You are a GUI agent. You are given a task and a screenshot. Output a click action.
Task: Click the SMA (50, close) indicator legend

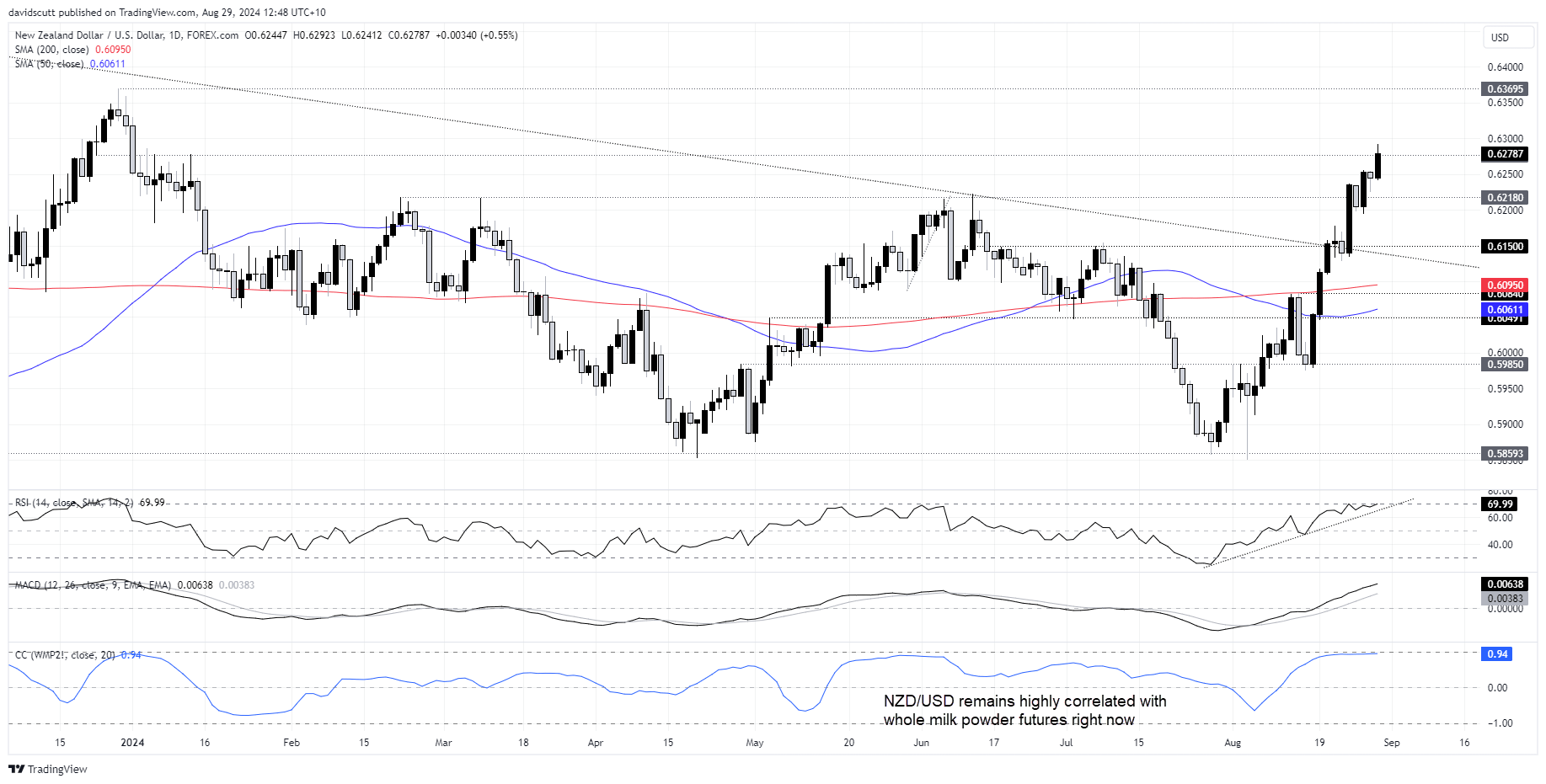49,64
